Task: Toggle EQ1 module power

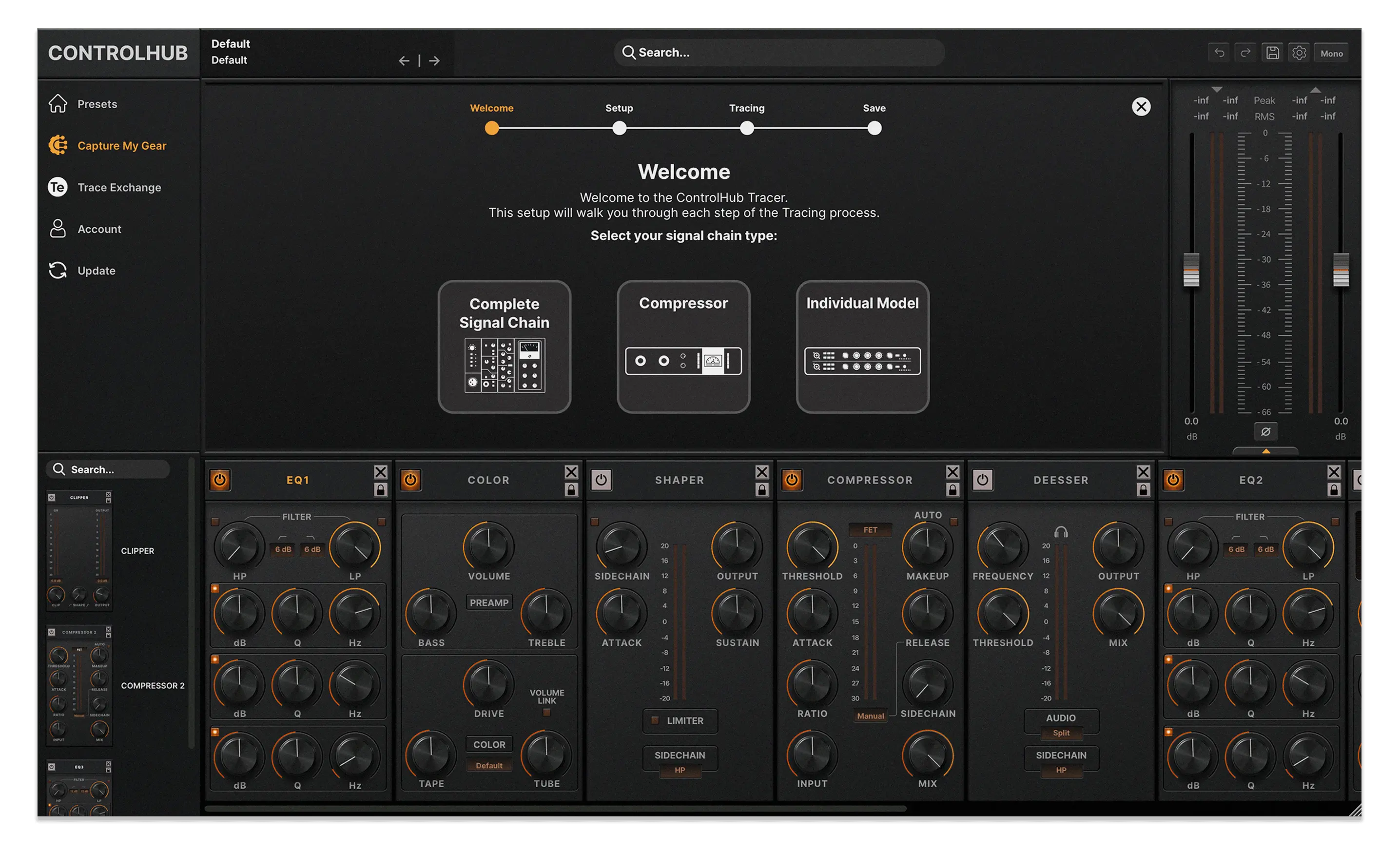Action: pyautogui.click(x=220, y=480)
